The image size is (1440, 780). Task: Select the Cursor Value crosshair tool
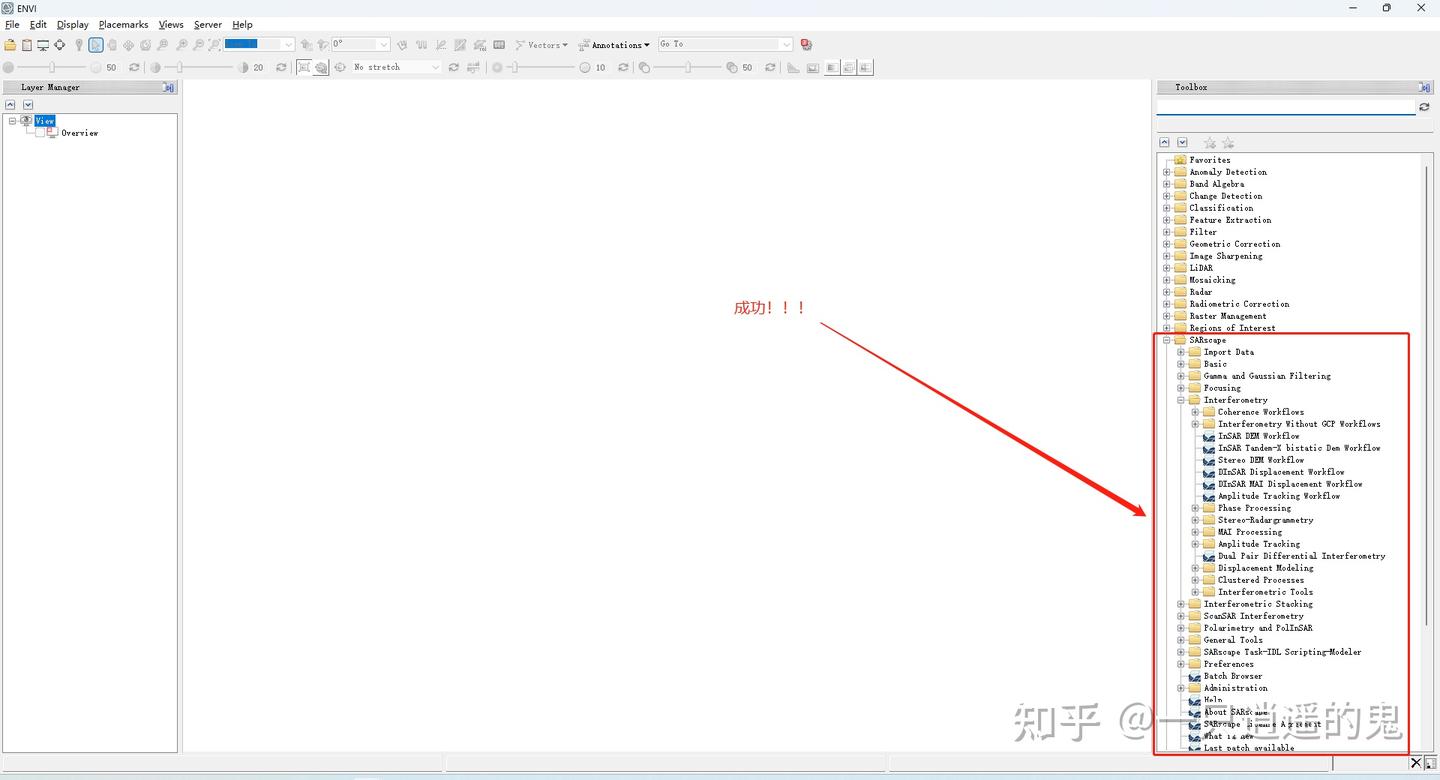pos(60,45)
